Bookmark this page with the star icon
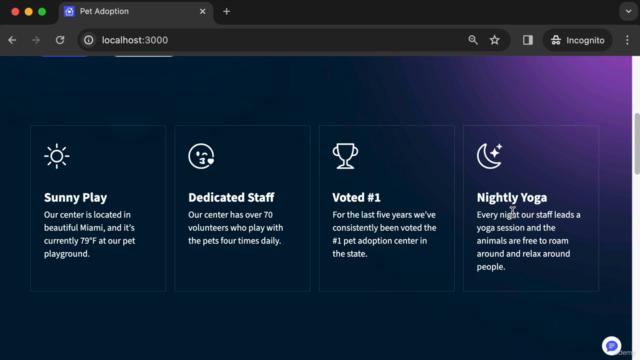 495,40
